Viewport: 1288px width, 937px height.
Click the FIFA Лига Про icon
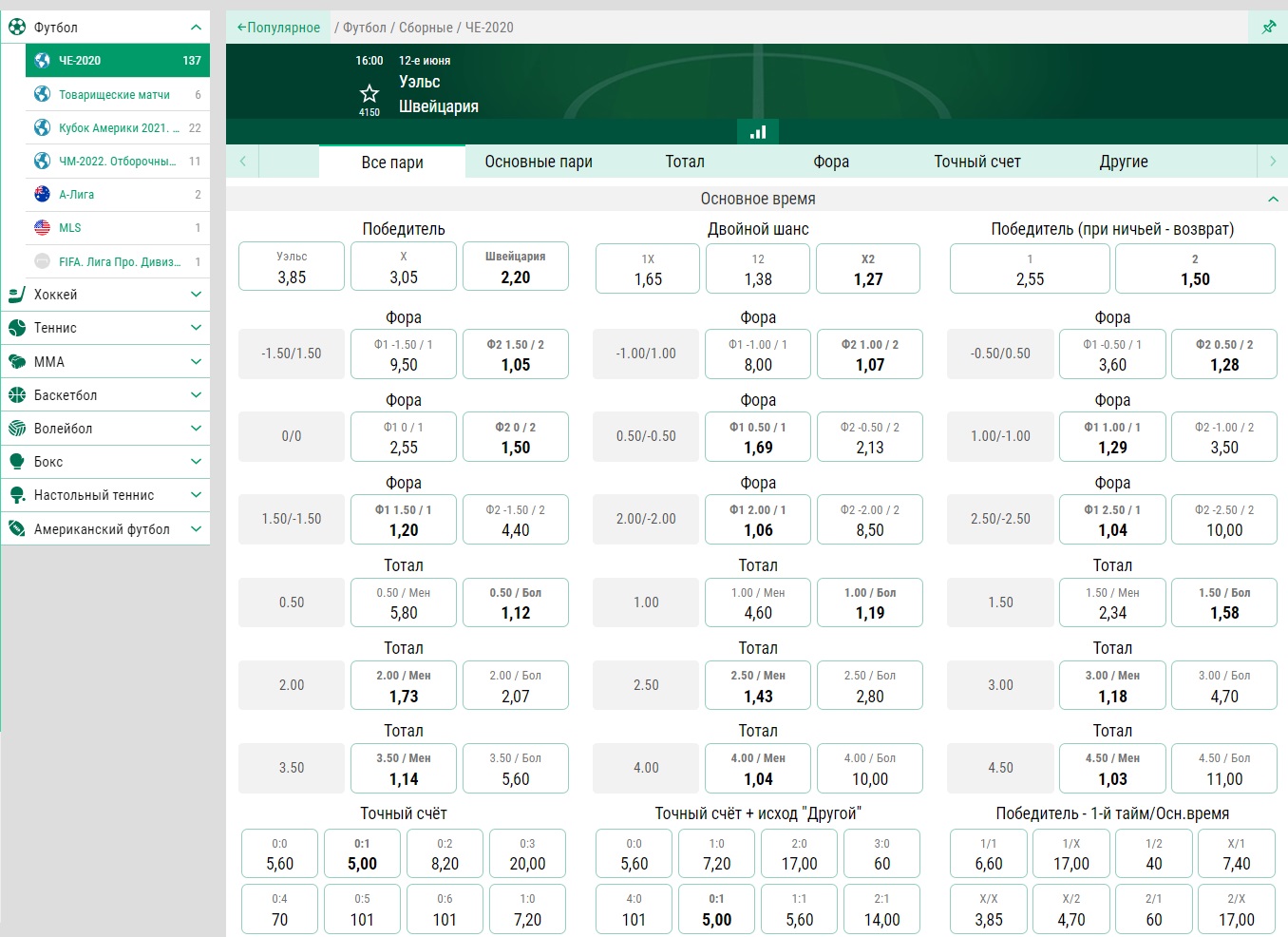click(42, 260)
